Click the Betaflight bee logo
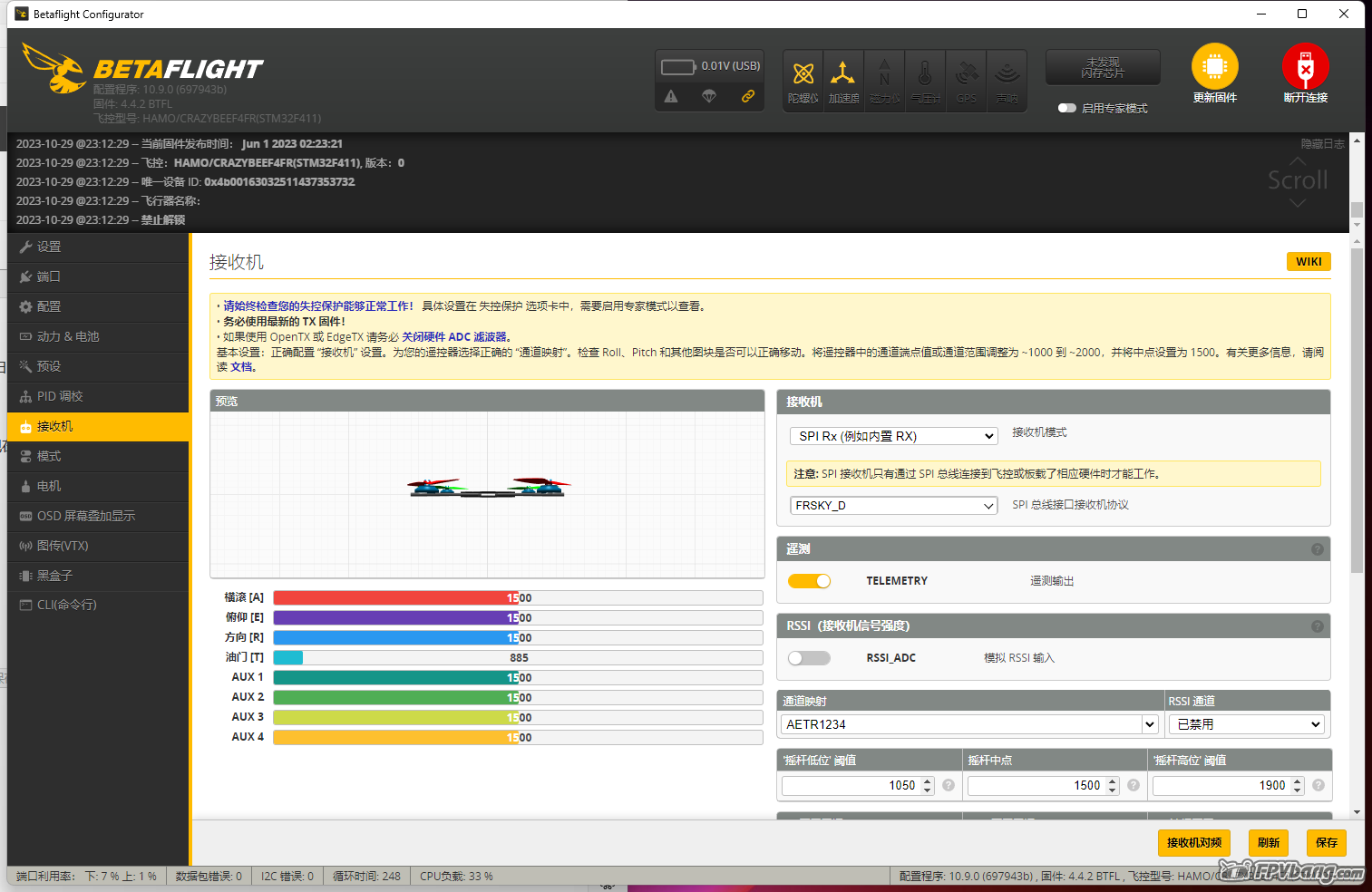1372x892 pixels. pyautogui.click(x=54, y=68)
